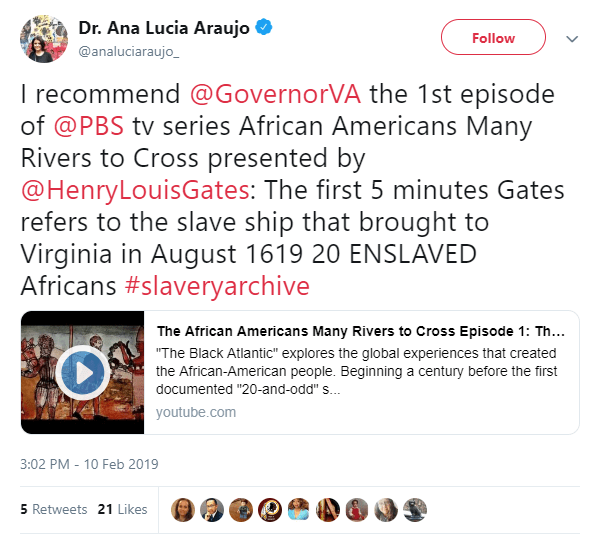Open the @HenryLouisGates mention
The width and height of the screenshot is (601, 535).
pyautogui.click(x=135, y=191)
